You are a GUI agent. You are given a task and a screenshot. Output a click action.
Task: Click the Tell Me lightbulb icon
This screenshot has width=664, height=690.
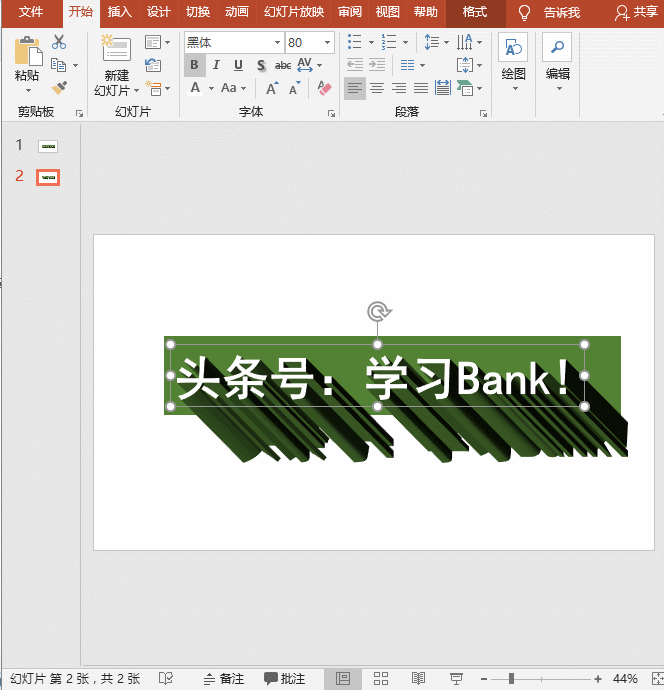(524, 13)
